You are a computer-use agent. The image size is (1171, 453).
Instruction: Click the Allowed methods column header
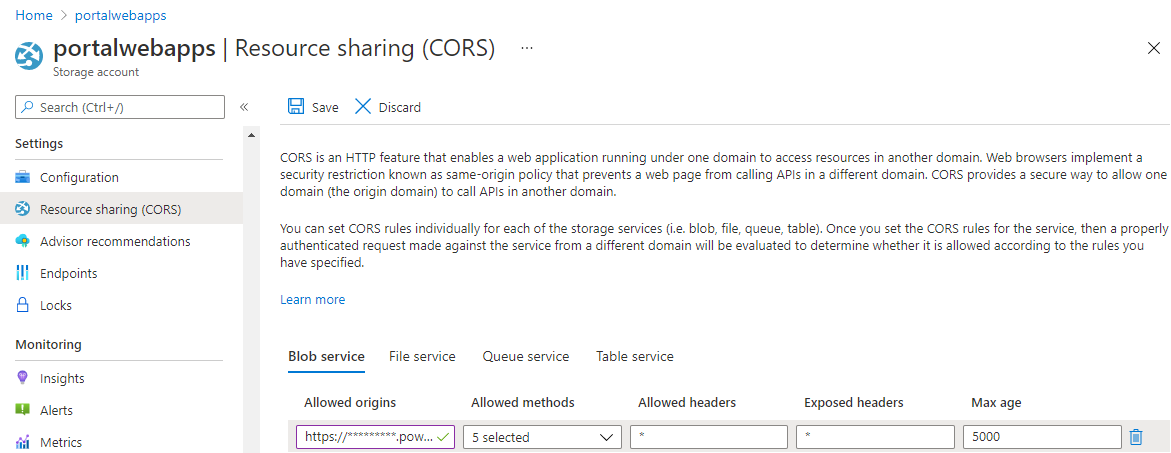[x=523, y=403]
